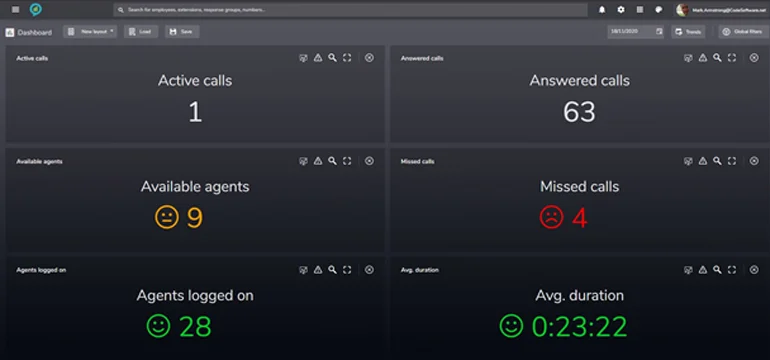Click the red sad face next to 4
This screenshot has width=770, height=360.
(551, 217)
